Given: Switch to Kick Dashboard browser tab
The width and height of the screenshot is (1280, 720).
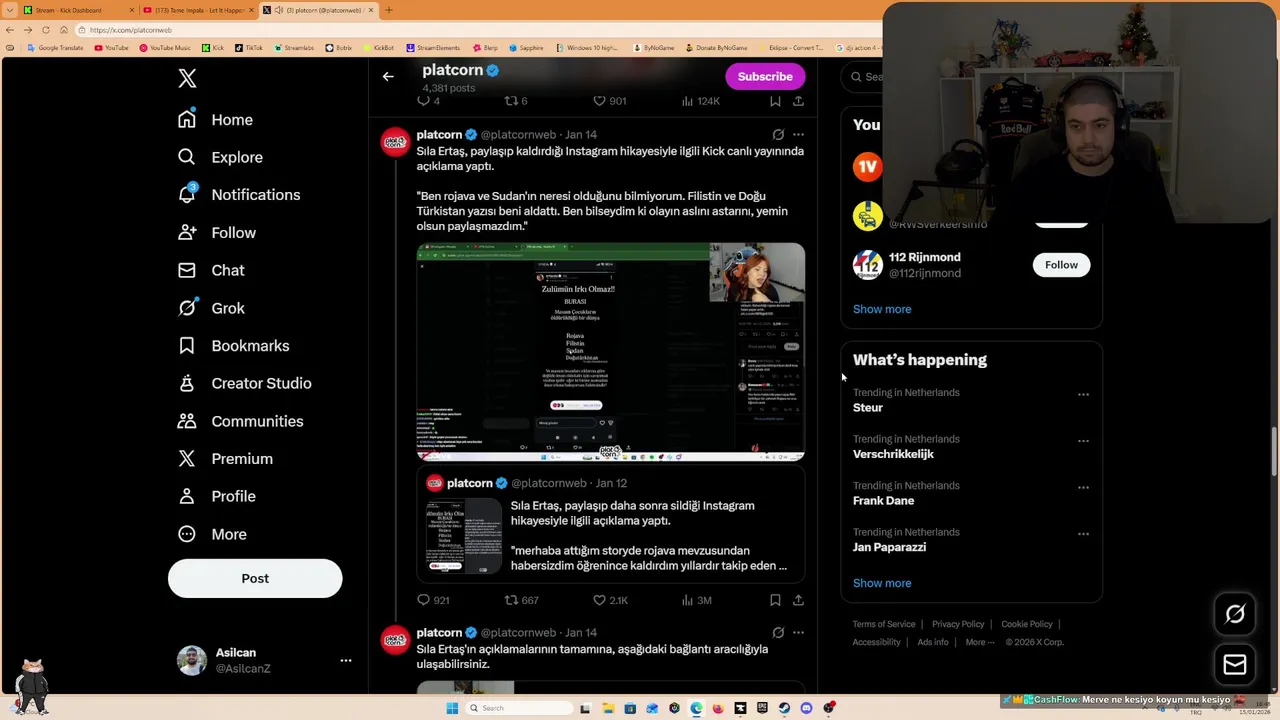Looking at the screenshot, I should 78,10.
